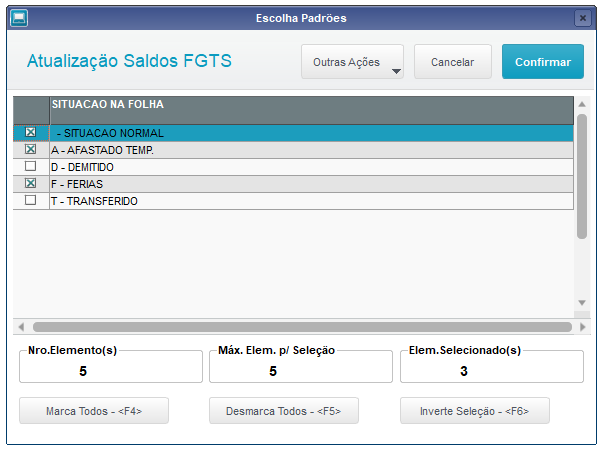Click the Elem.Selecionado(s) value 3

coord(464,371)
